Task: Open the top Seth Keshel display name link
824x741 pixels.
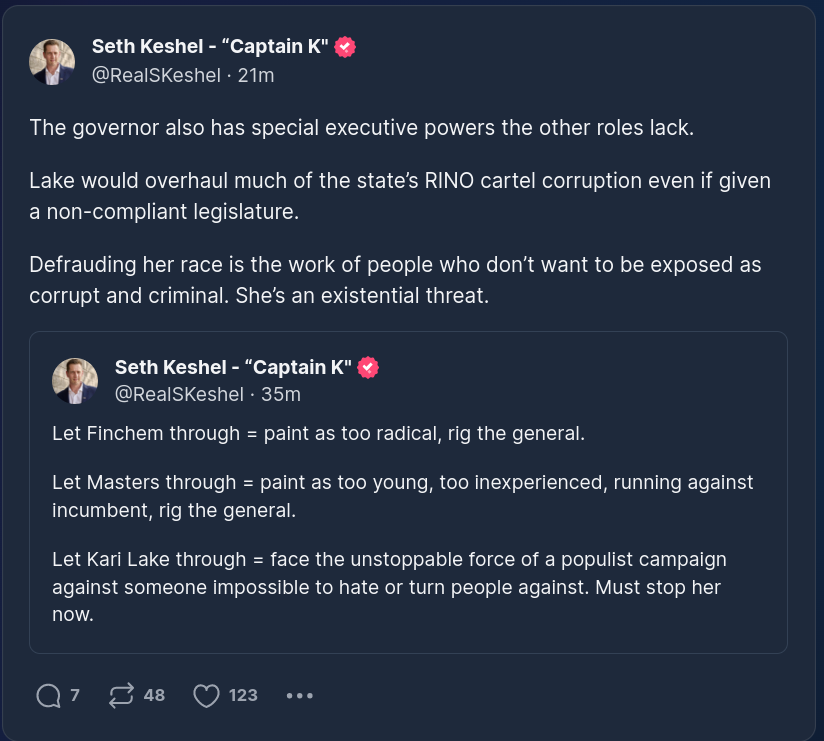Action: (x=210, y=46)
